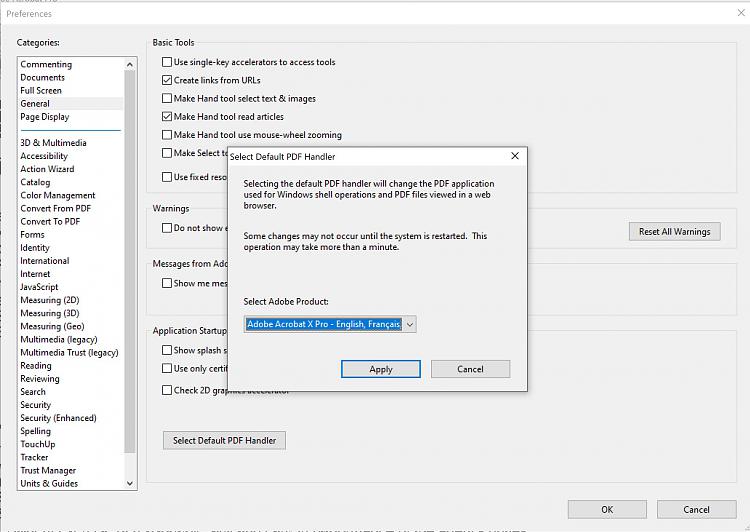The image size is (750, 532).
Task: Select Color Management category
Action: point(58,195)
